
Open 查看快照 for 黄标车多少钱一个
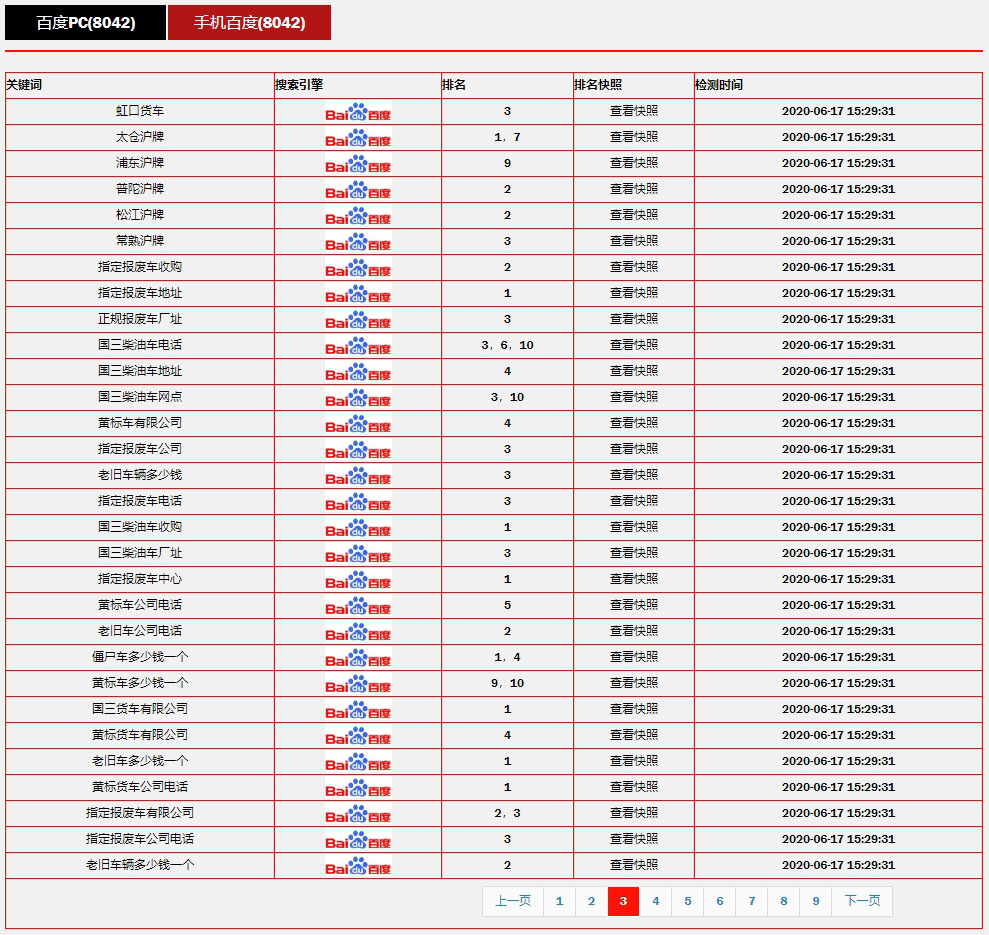coord(634,683)
